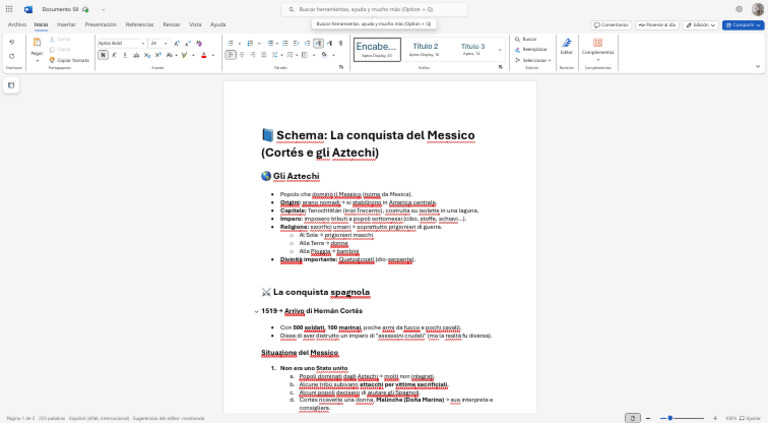Toggle strikethrough formatting

point(137,55)
